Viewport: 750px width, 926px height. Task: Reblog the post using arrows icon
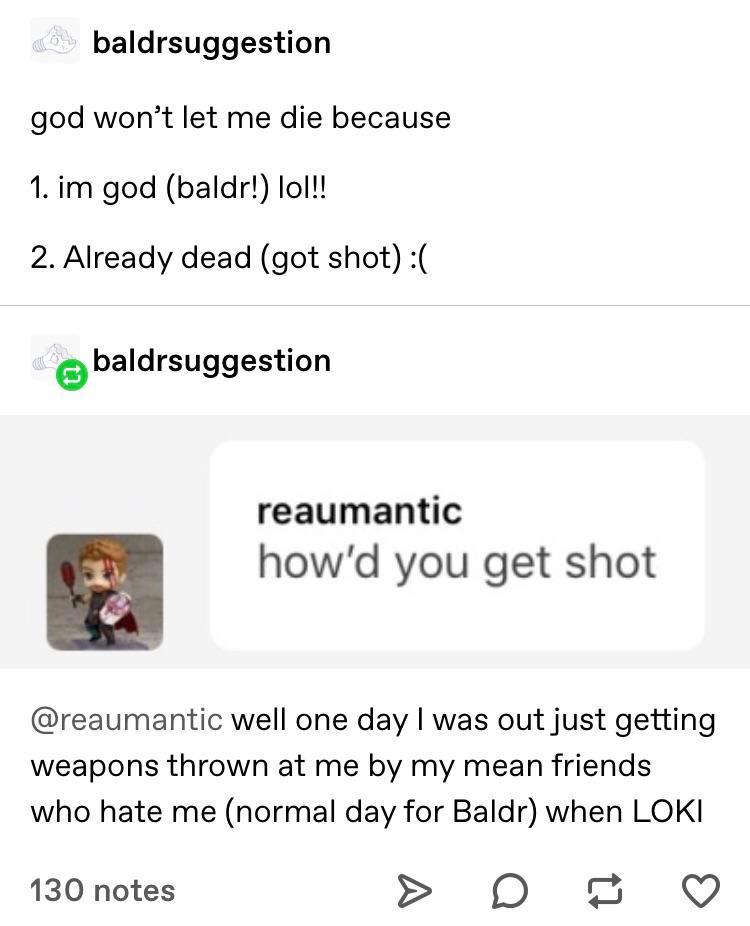tap(605, 891)
